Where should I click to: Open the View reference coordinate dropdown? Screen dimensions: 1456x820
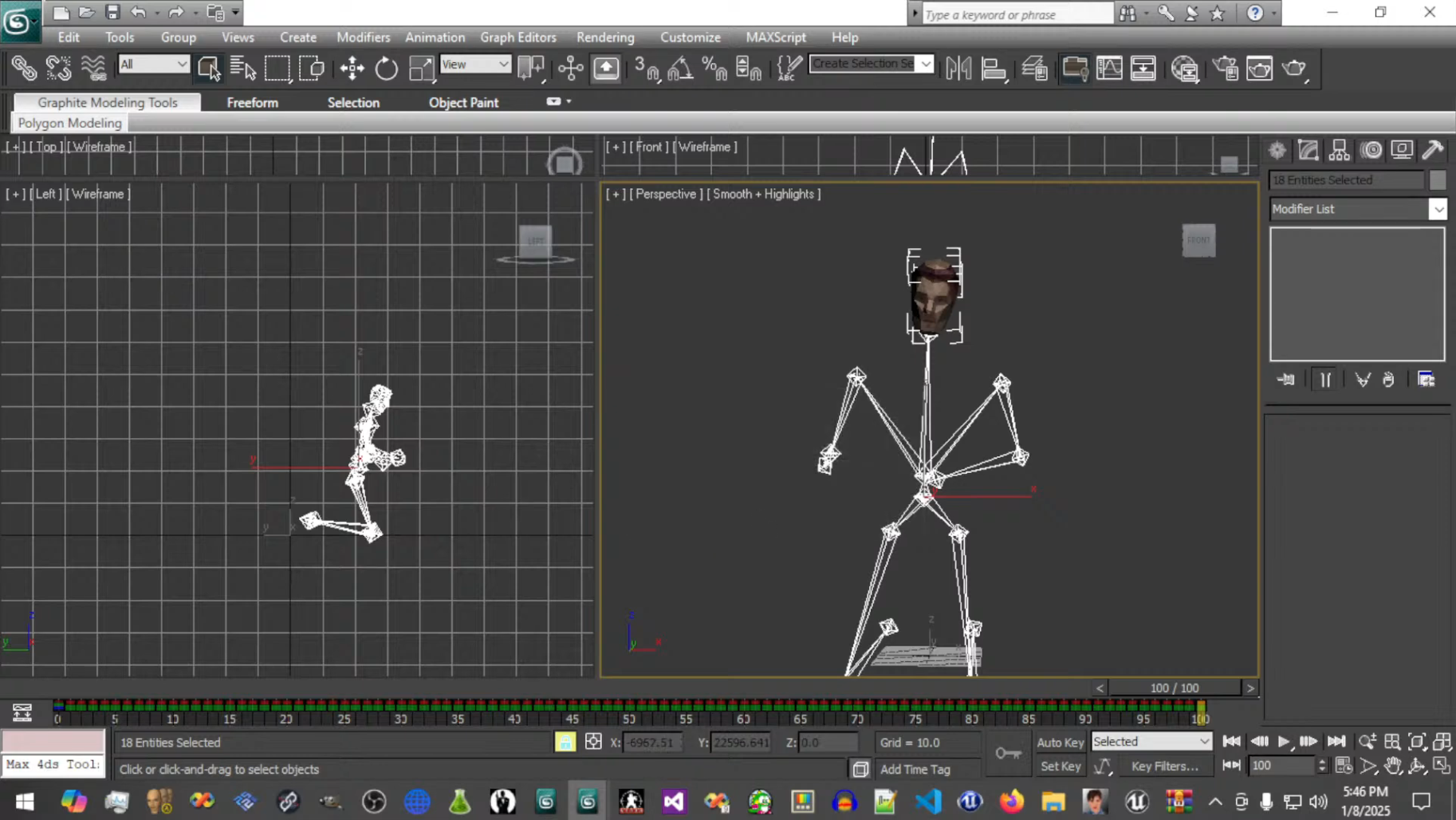coord(475,65)
